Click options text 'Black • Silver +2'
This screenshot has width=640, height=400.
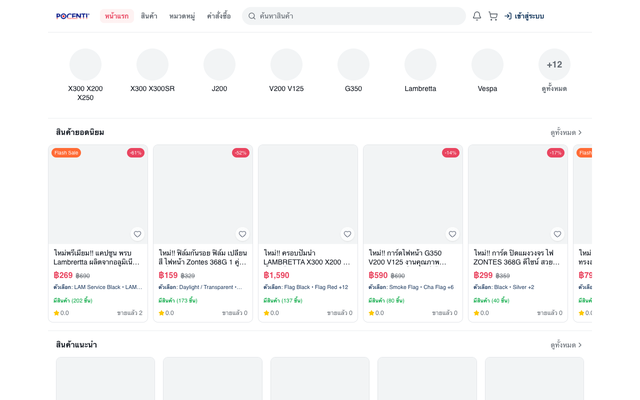point(514,287)
